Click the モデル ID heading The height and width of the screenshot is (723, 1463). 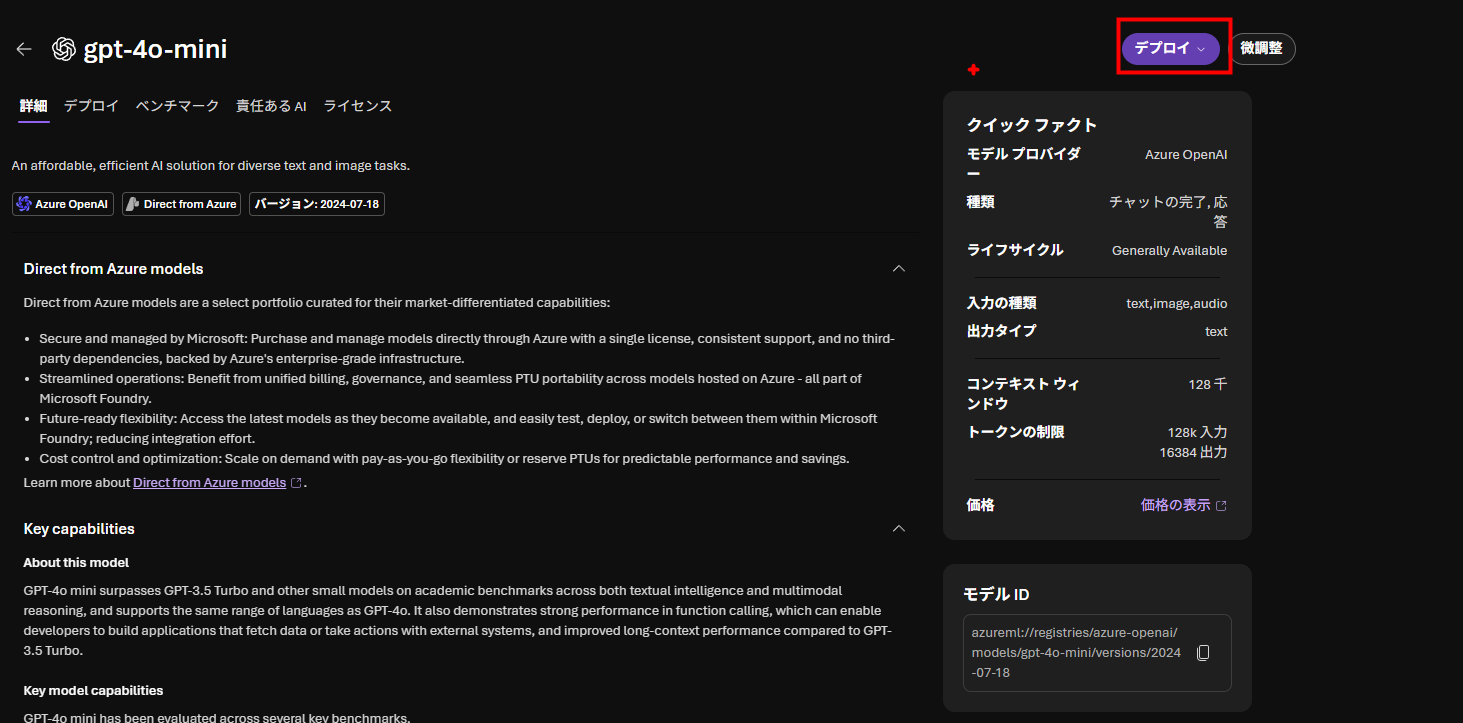(x=996, y=595)
